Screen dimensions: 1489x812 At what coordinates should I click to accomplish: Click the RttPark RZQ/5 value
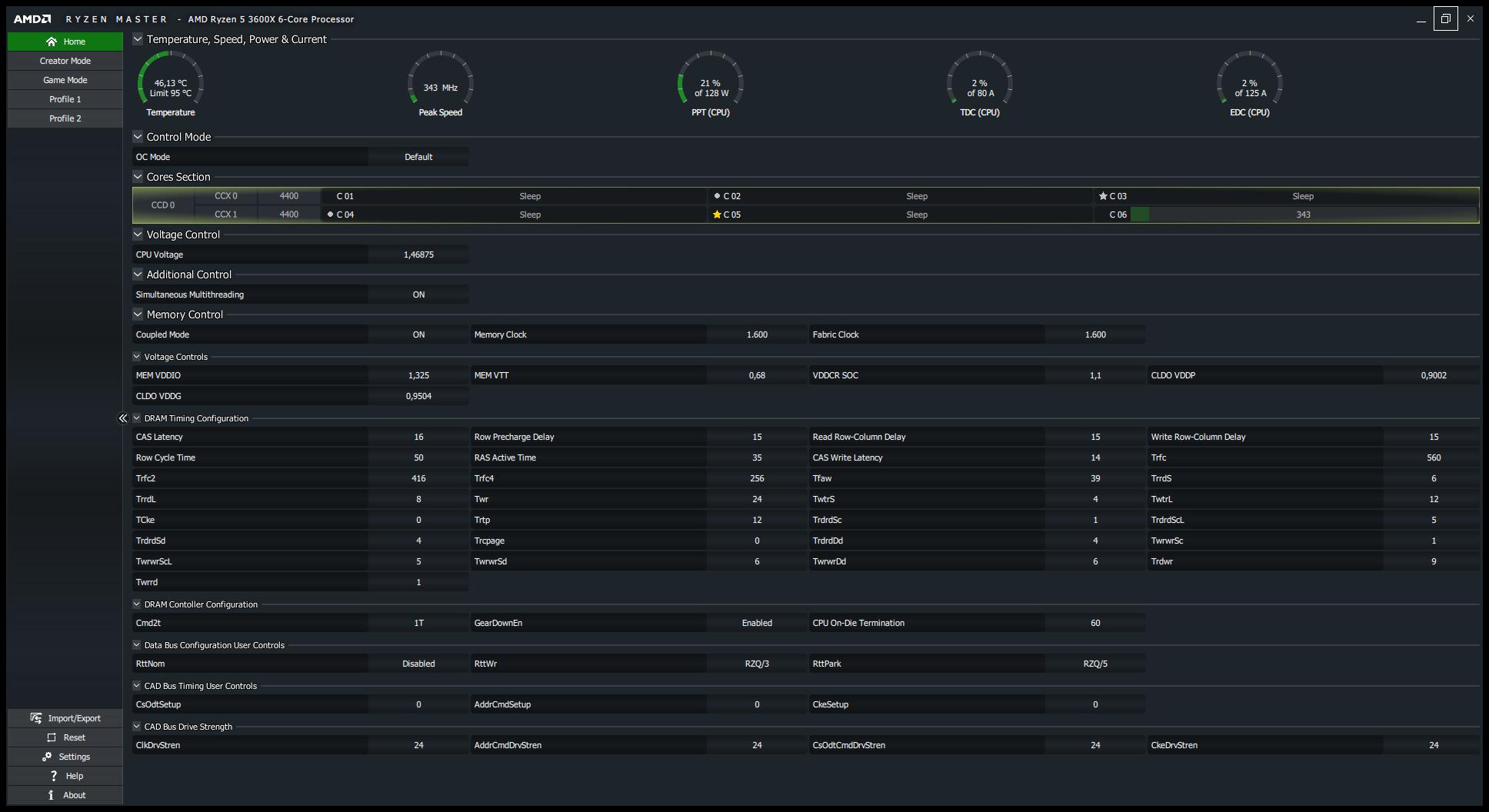pos(1095,664)
